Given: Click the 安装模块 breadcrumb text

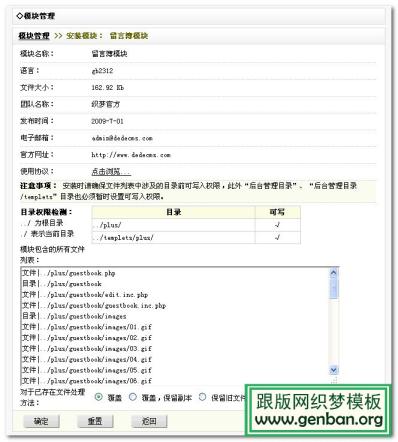Looking at the screenshot, I should pos(82,36).
